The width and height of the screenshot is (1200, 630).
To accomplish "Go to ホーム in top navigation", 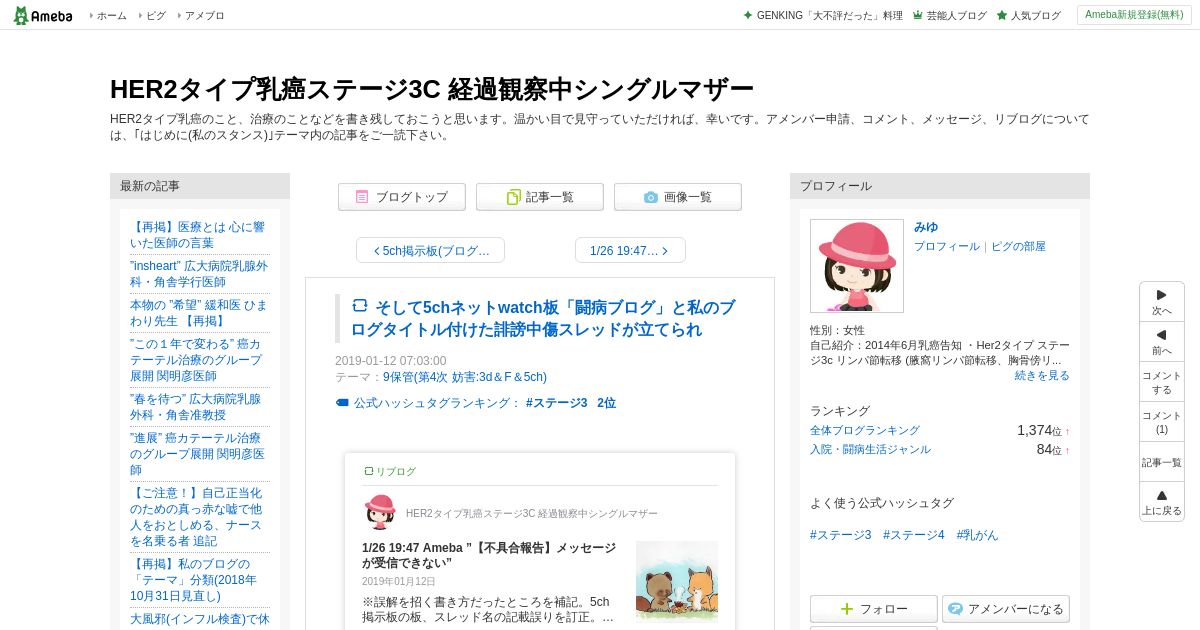I will 111,16.
